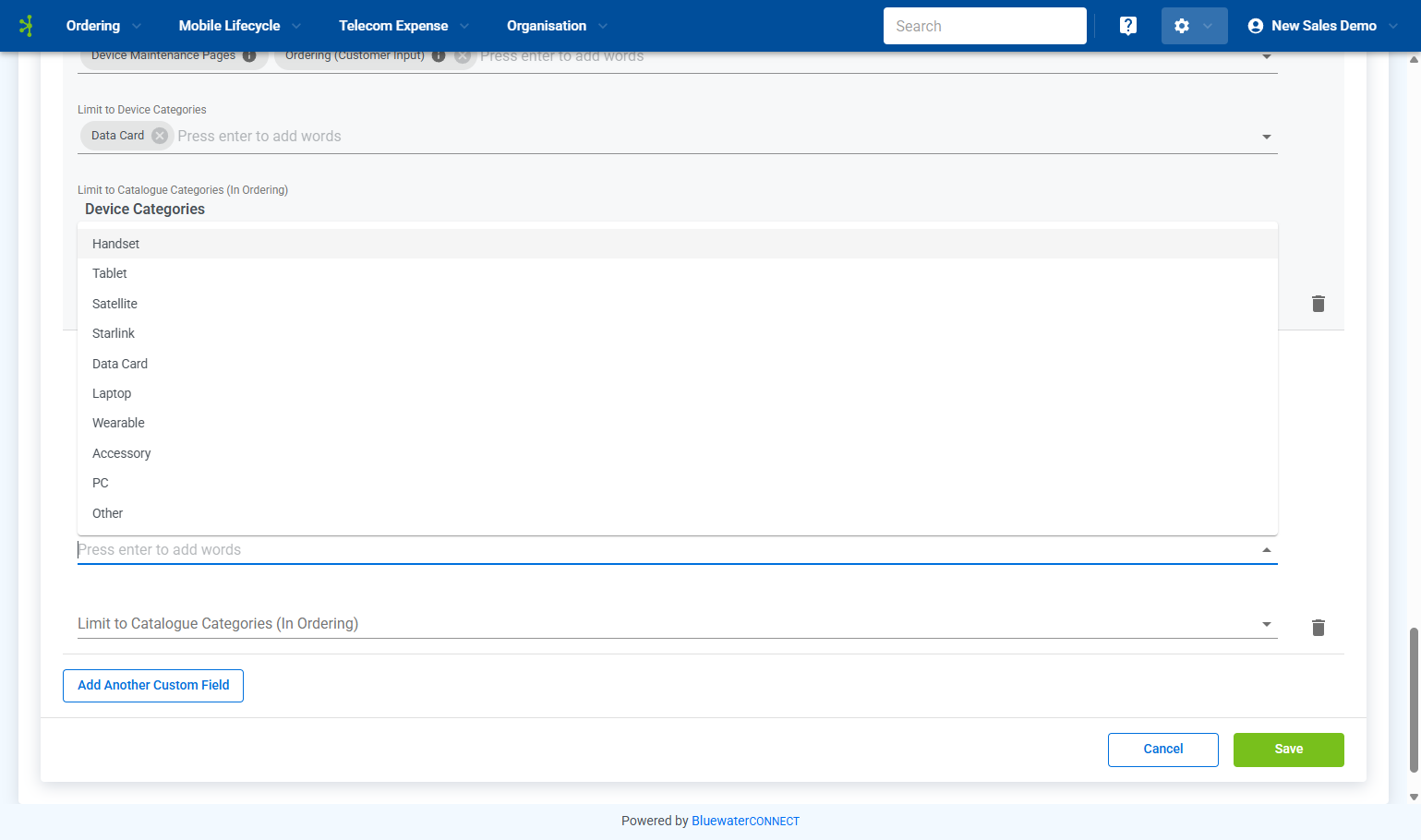Delete the custom field using upper trash icon

[x=1318, y=304]
